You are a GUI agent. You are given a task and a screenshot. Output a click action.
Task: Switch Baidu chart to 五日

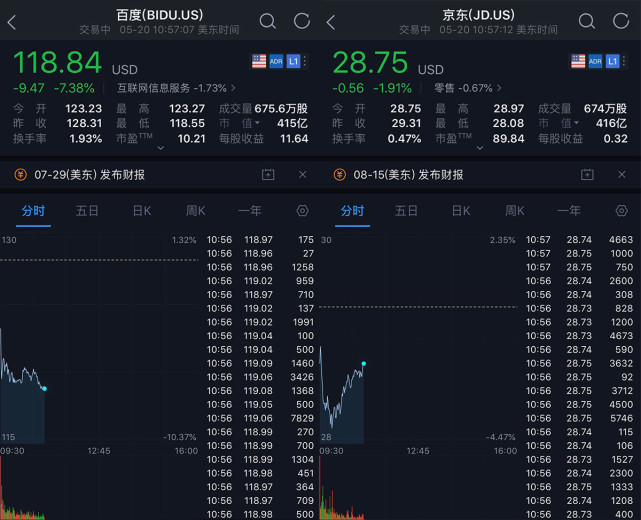87,211
